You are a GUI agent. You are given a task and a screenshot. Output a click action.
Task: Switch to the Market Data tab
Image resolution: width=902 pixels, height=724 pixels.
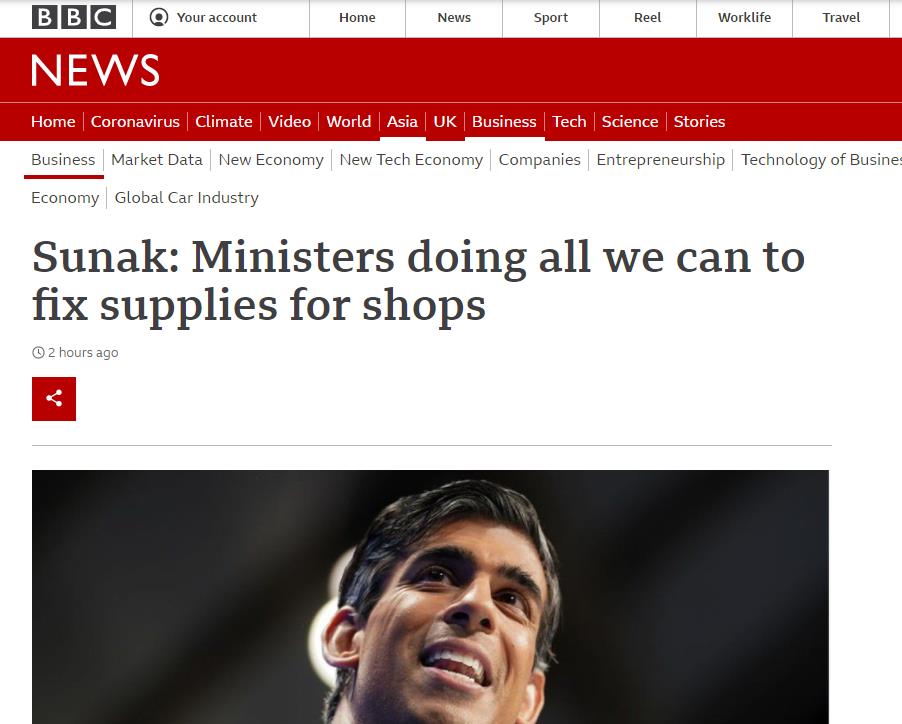[156, 159]
